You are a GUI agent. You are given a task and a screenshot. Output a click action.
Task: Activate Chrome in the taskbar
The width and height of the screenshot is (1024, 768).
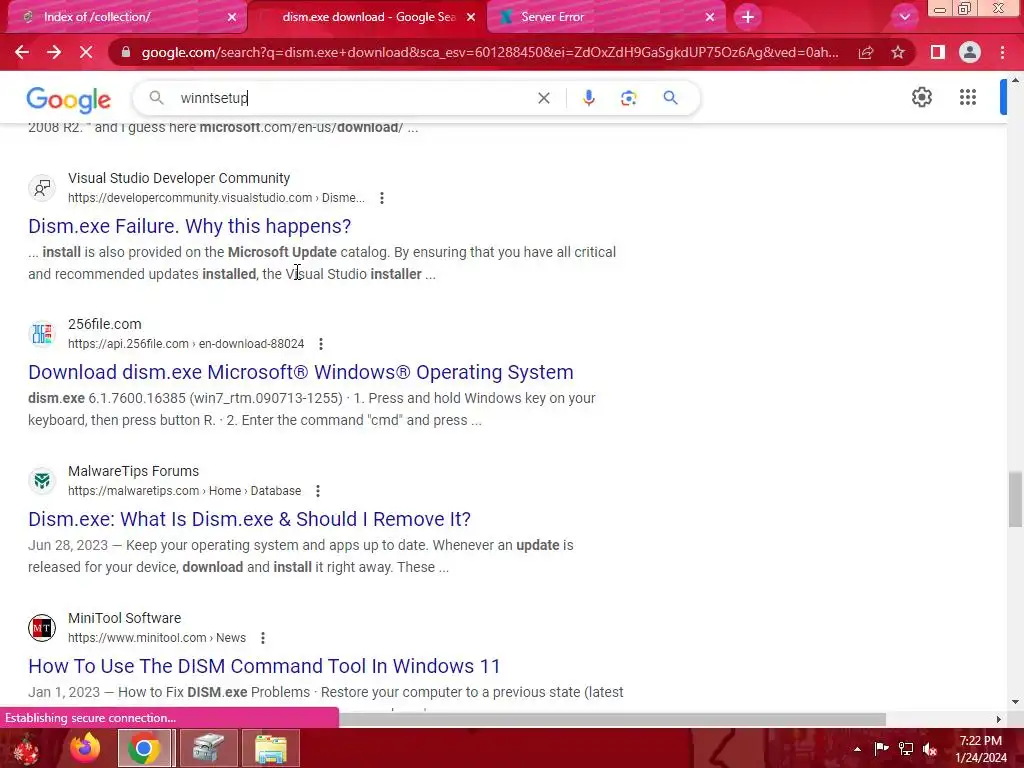[144, 748]
